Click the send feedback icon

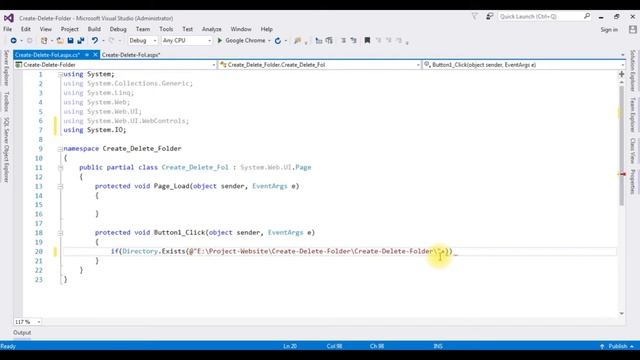pos(489,16)
